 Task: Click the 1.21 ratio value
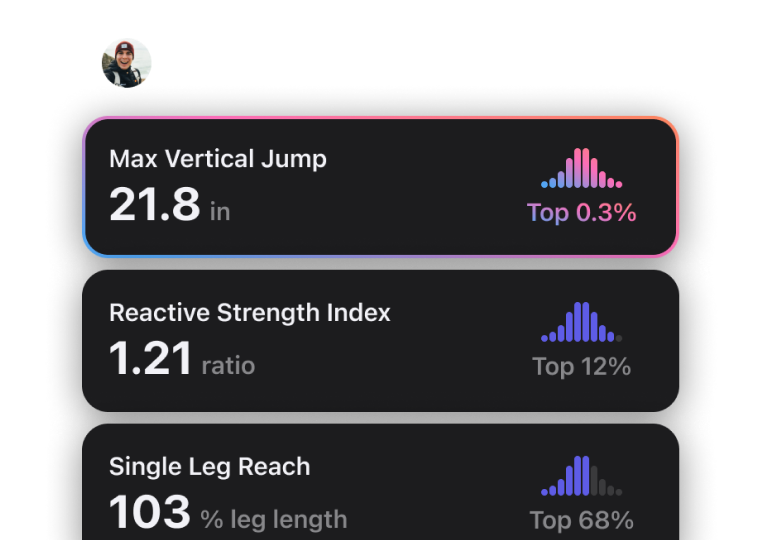tap(182, 359)
